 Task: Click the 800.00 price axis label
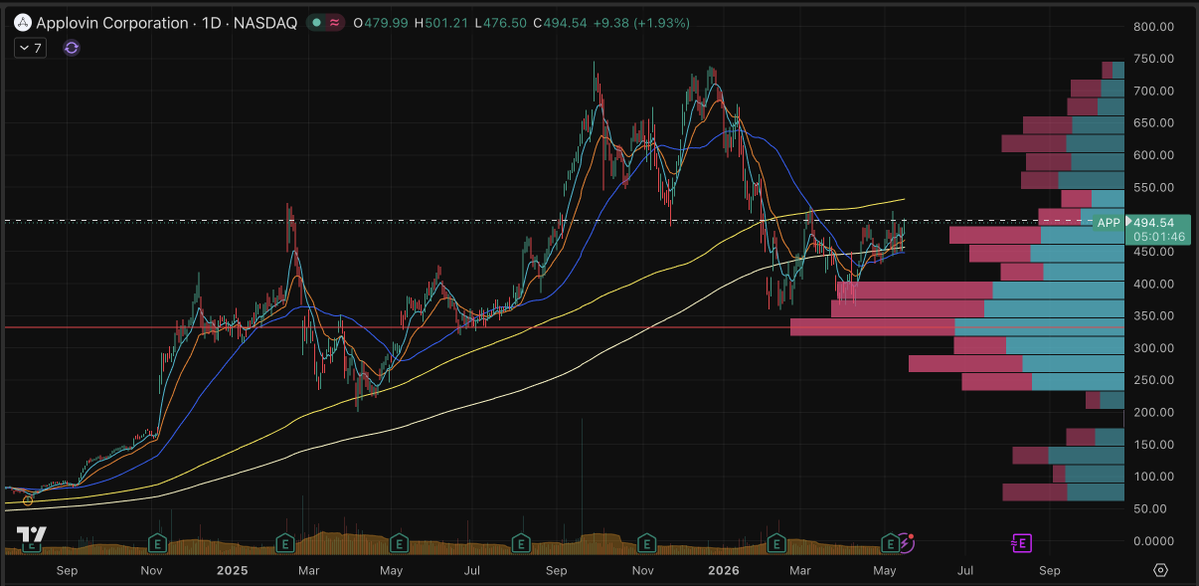coord(1153,27)
